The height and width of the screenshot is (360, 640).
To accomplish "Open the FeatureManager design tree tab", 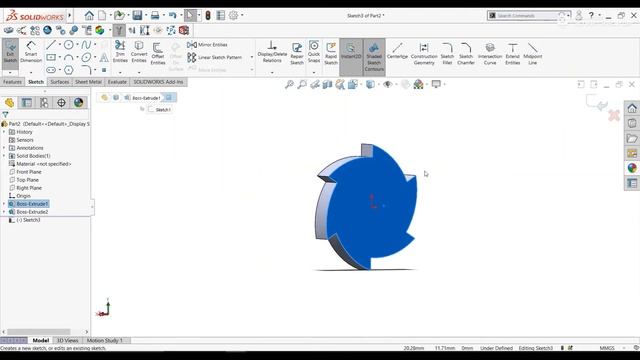I will [9, 102].
